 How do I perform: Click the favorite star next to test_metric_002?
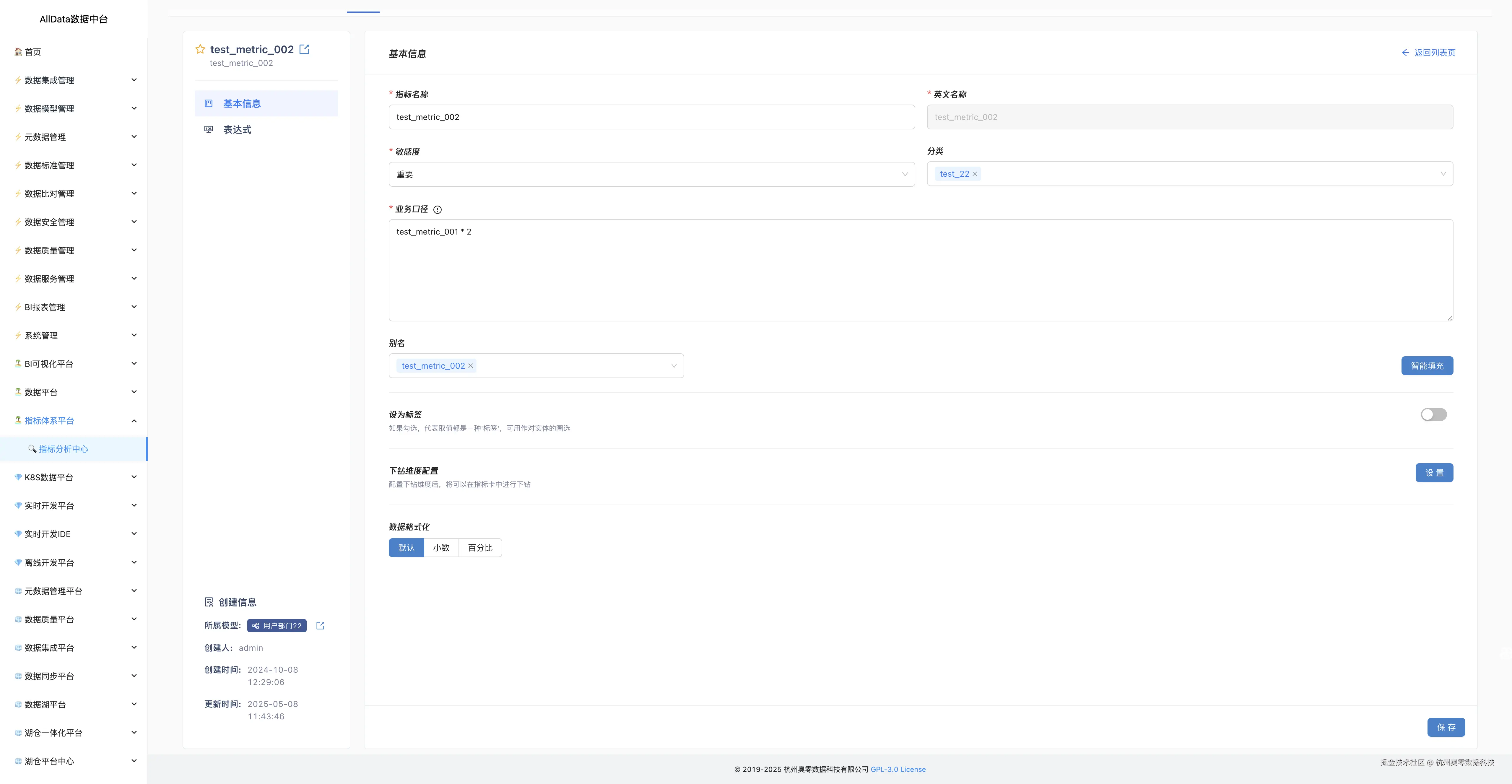200,49
